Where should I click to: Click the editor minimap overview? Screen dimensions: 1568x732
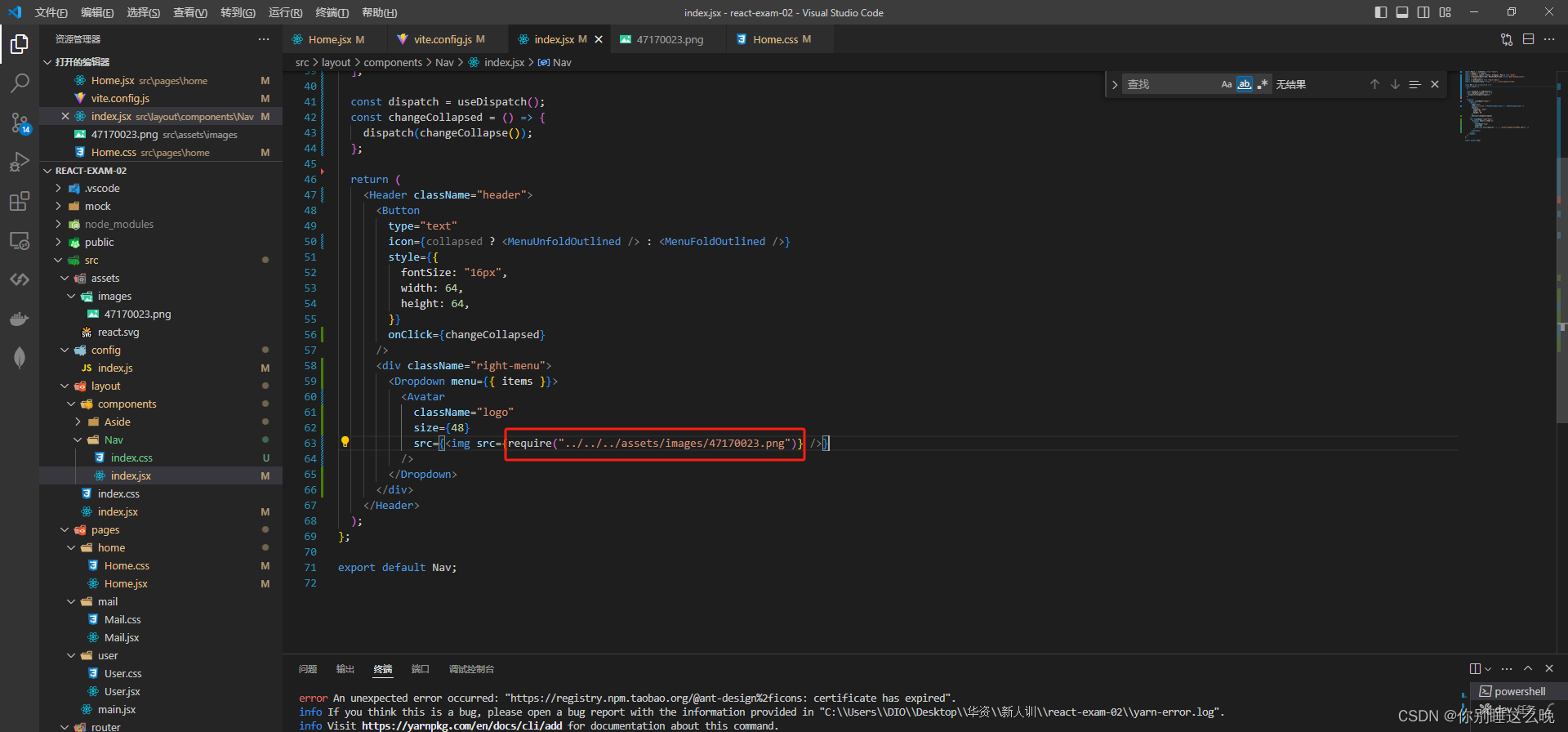pos(1506,106)
